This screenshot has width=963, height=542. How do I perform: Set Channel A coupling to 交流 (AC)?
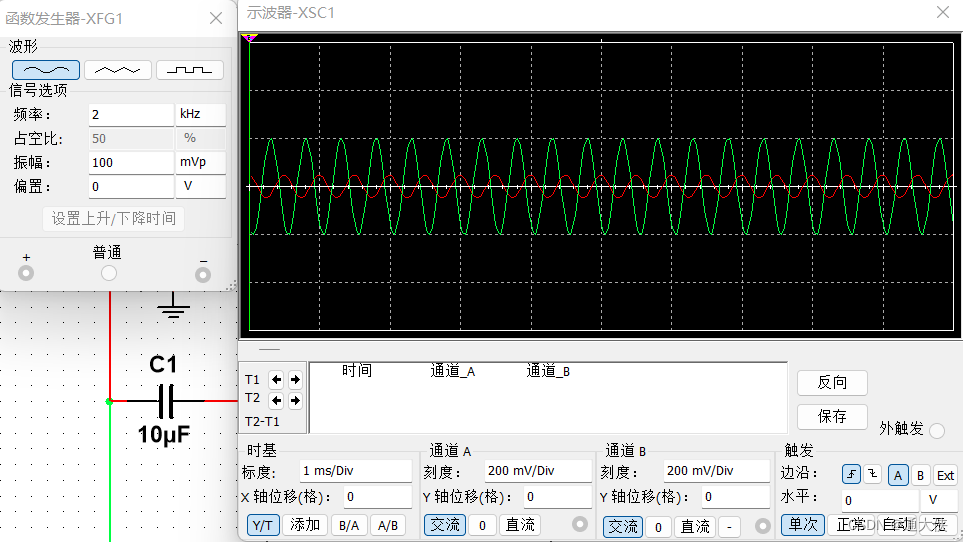(x=445, y=525)
